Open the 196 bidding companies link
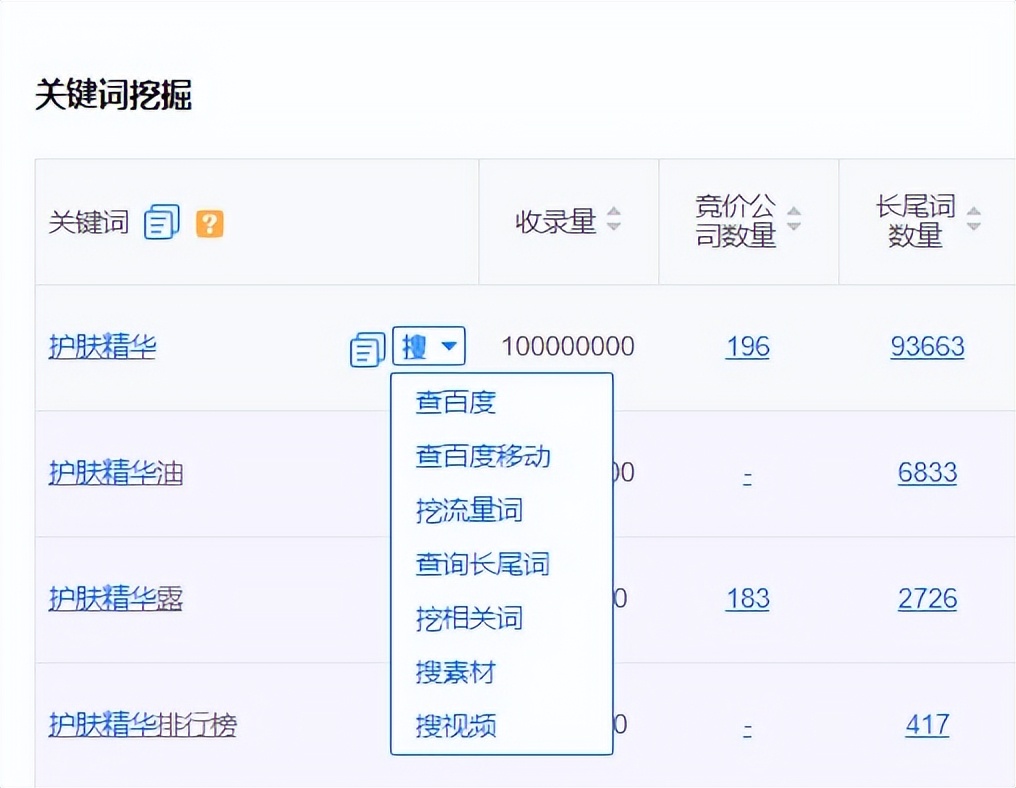The height and width of the screenshot is (788, 1016). (747, 346)
